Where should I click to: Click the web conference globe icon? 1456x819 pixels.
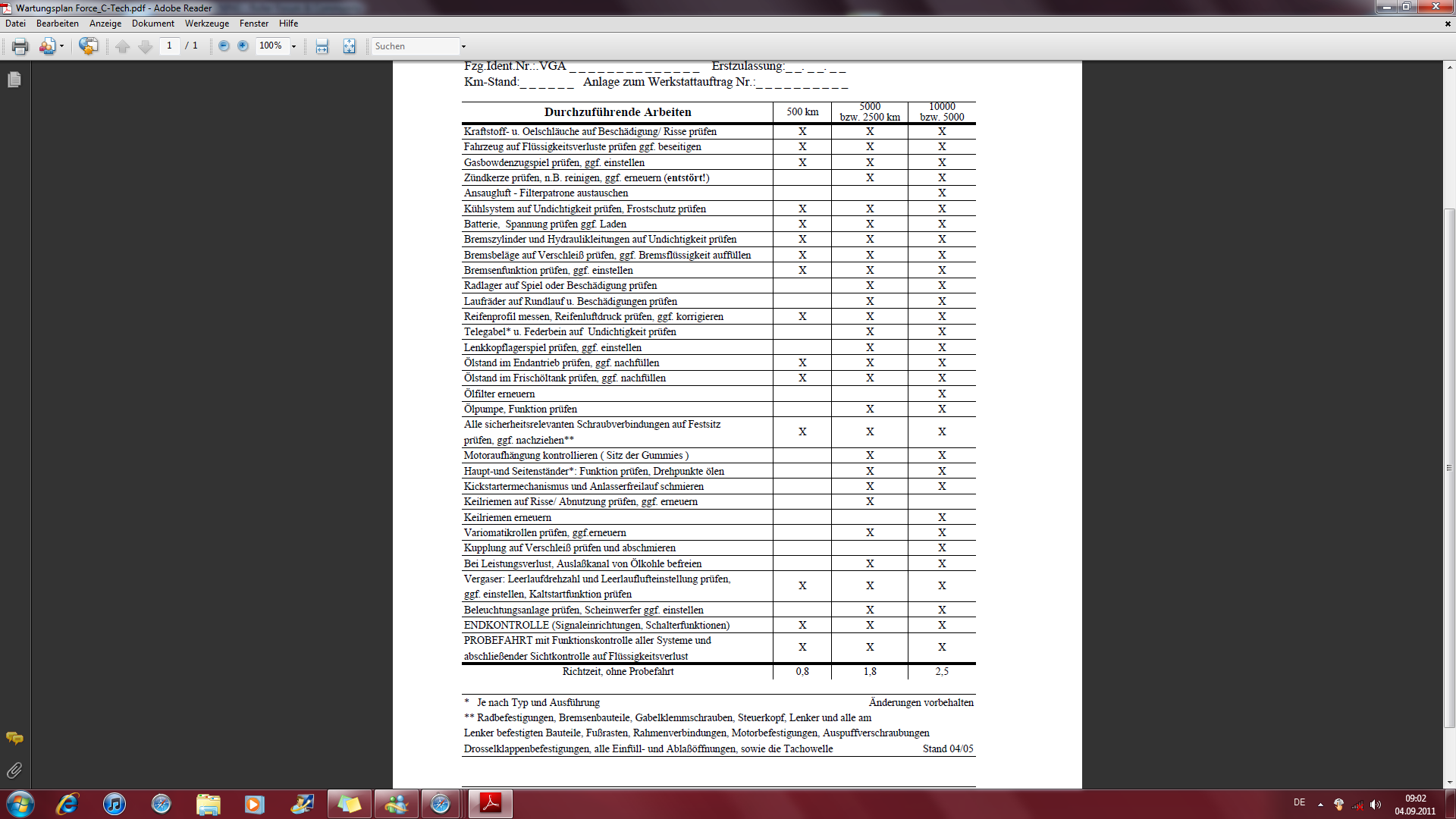coord(88,46)
